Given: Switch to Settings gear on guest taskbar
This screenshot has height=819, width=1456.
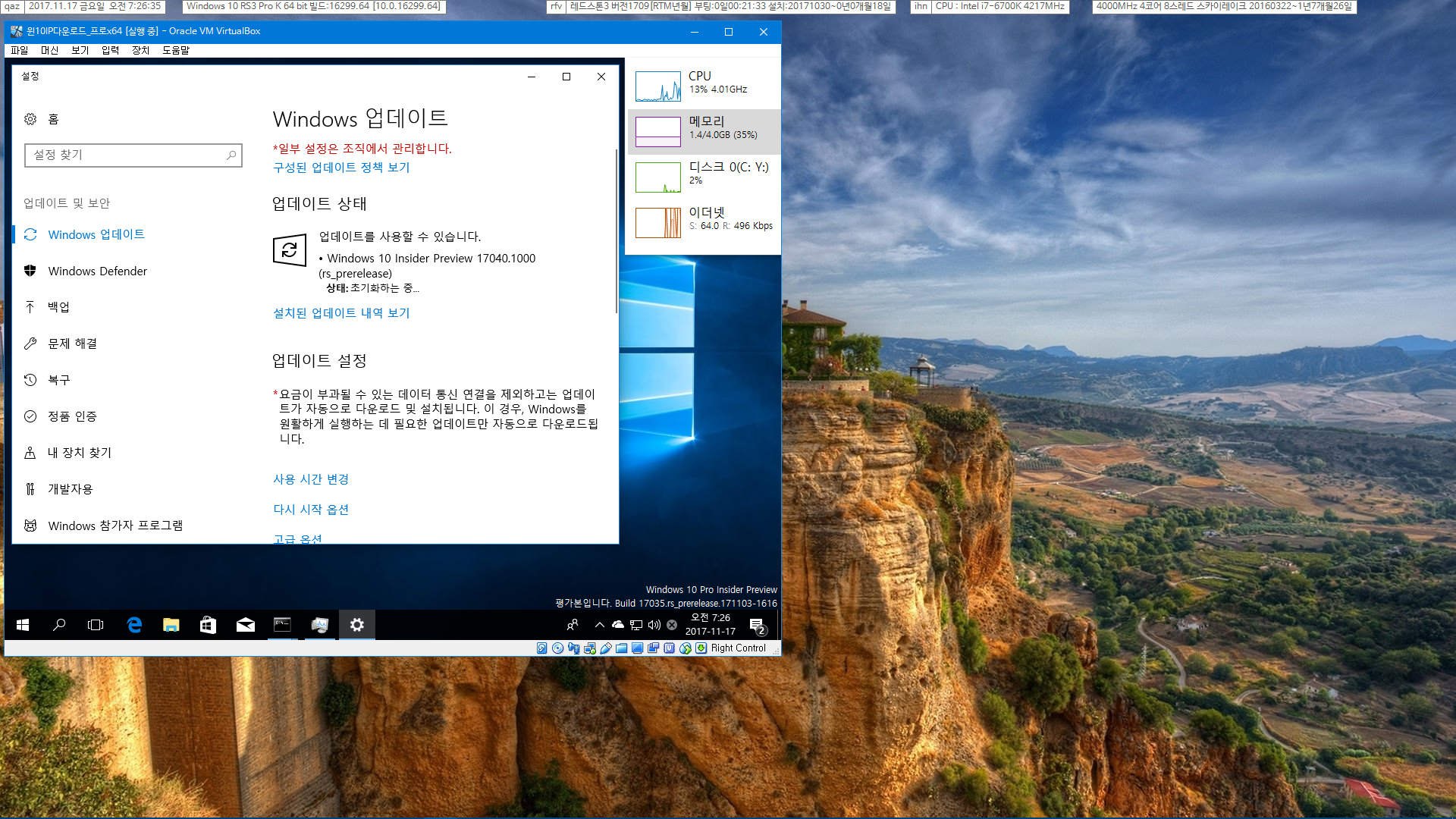Looking at the screenshot, I should [x=357, y=625].
